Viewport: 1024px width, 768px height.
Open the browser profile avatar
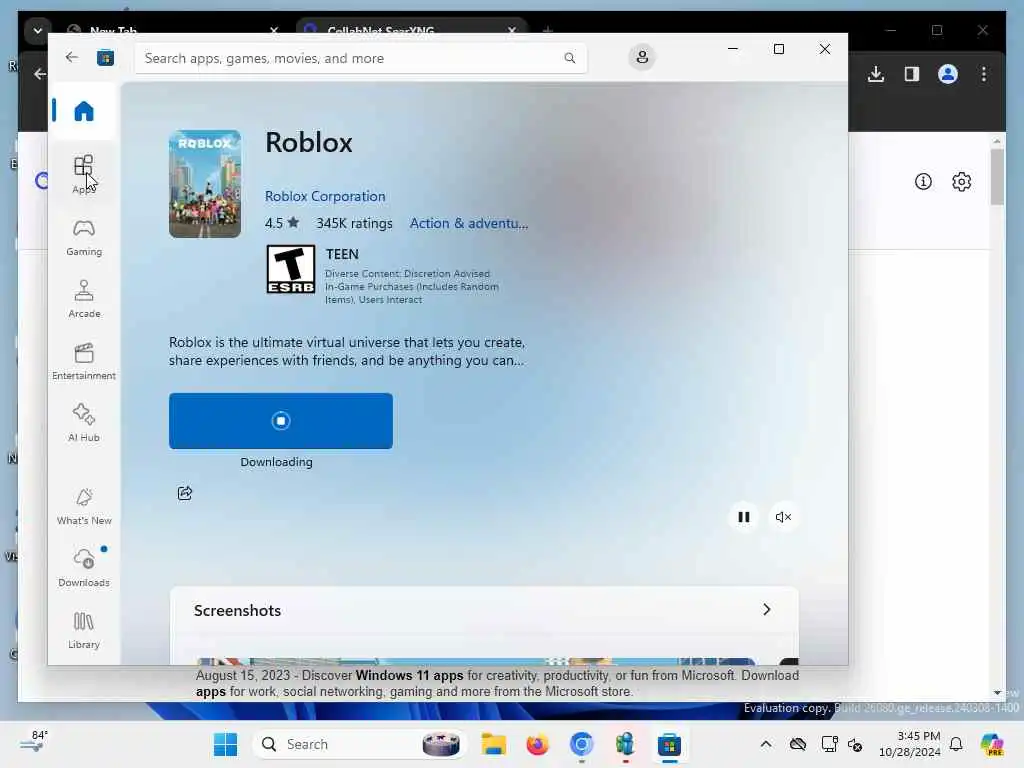coord(948,74)
